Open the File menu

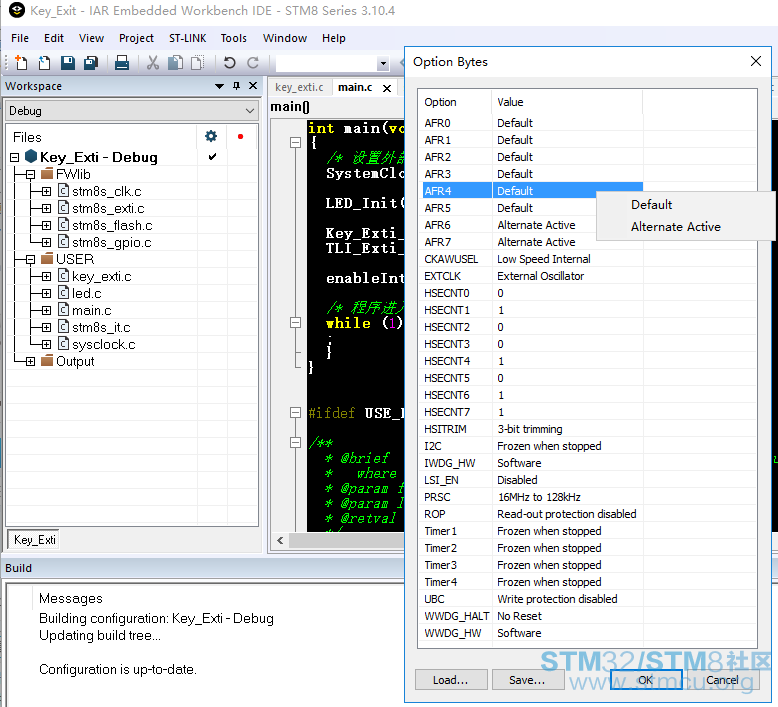[20, 38]
